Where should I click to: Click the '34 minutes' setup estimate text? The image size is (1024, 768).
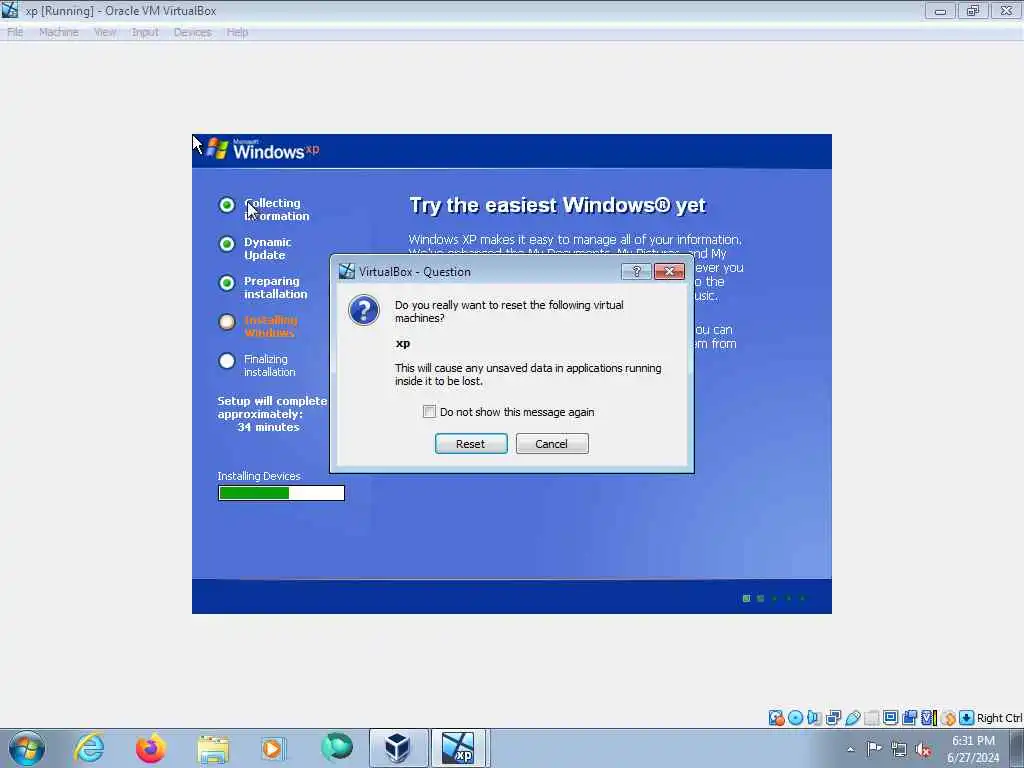(x=268, y=427)
